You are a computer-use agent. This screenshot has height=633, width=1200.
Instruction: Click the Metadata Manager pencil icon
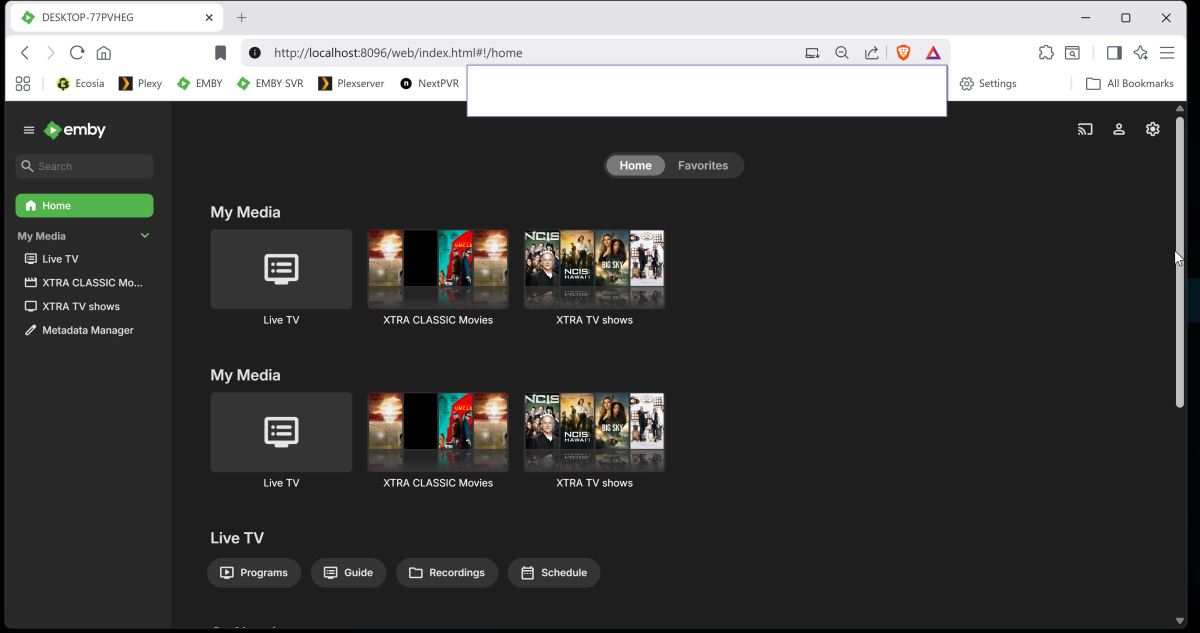click(31, 330)
